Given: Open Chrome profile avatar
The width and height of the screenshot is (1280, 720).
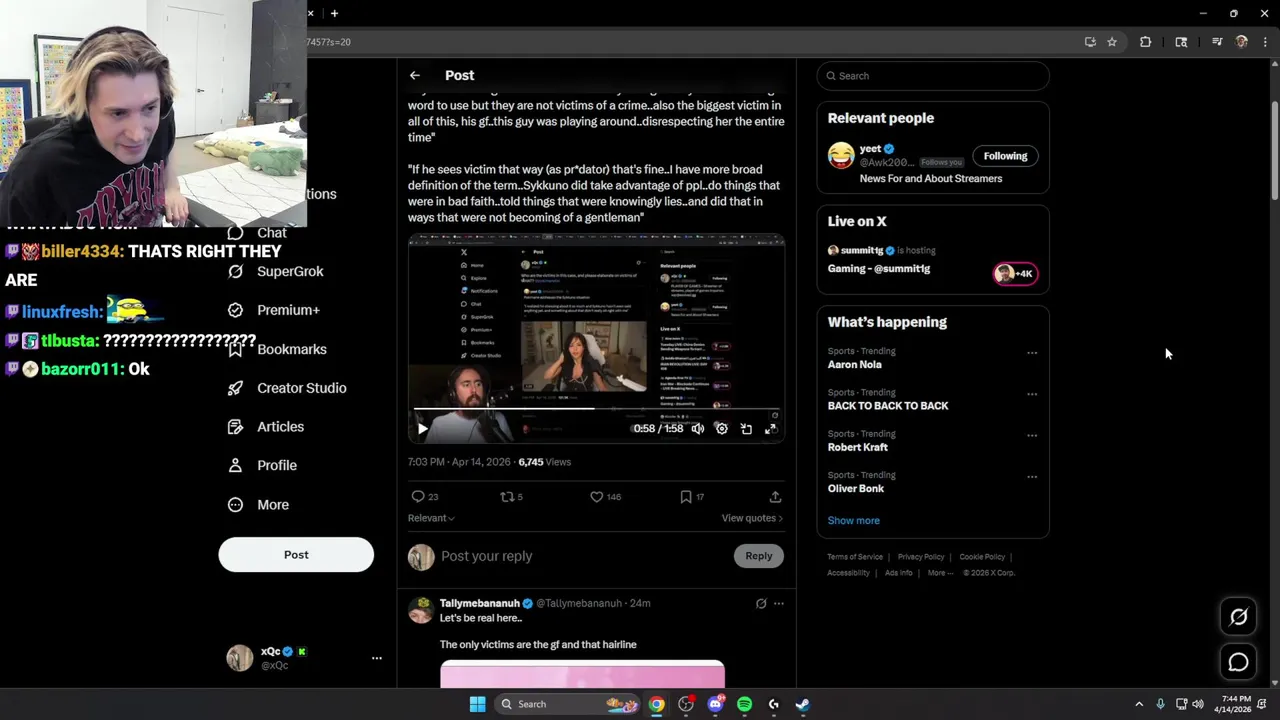Looking at the screenshot, I should pyautogui.click(x=1242, y=42).
